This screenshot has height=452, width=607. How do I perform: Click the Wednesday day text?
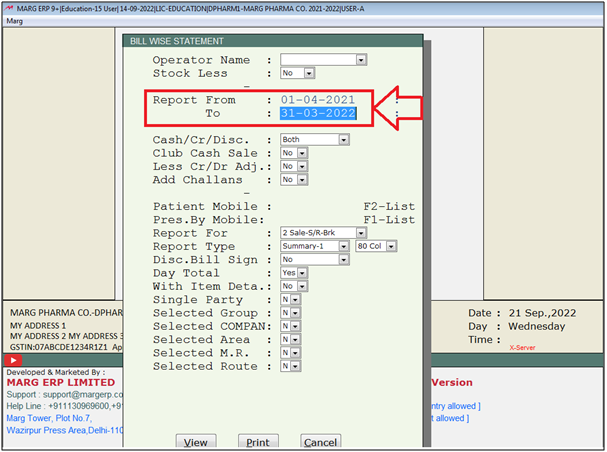[537, 326]
